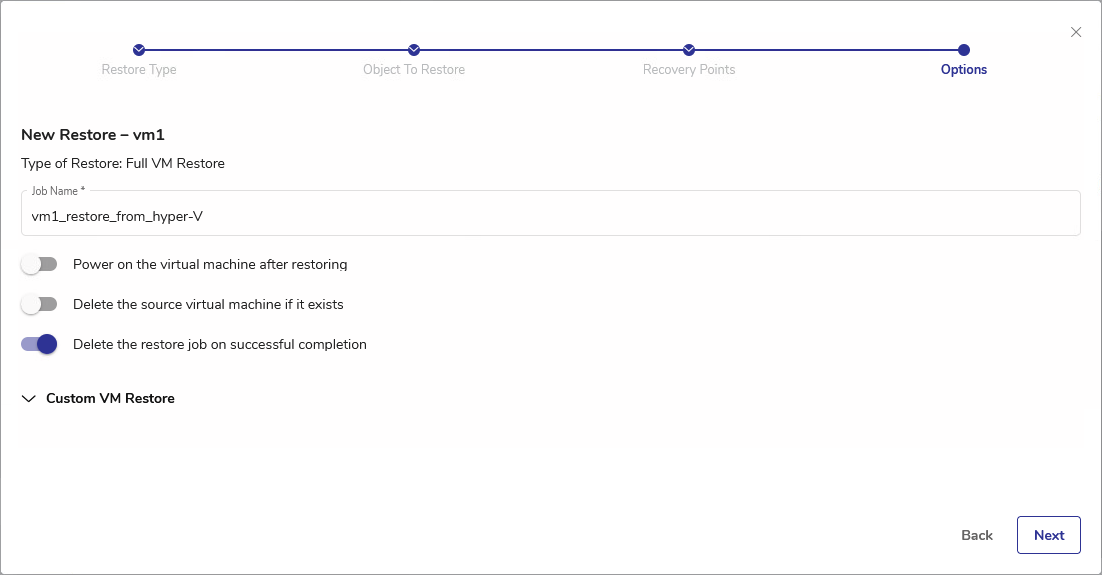Focus the Job Name text field
This screenshot has height=575, width=1102.
[550, 215]
